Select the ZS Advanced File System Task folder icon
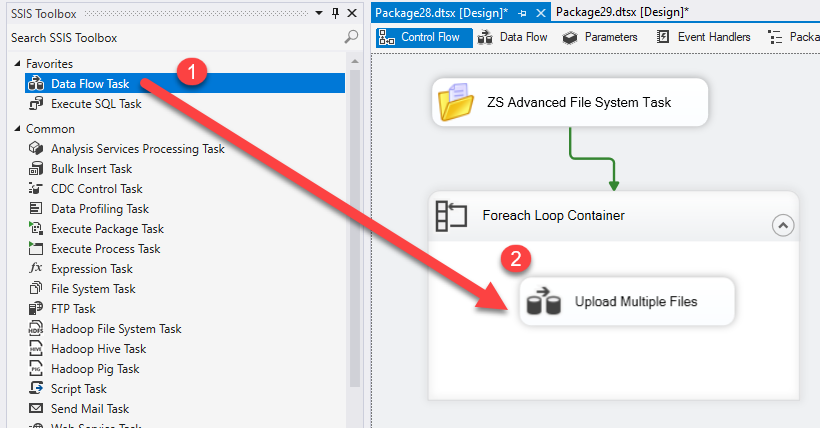This screenshot has width=820, height=428. [455, 102]
